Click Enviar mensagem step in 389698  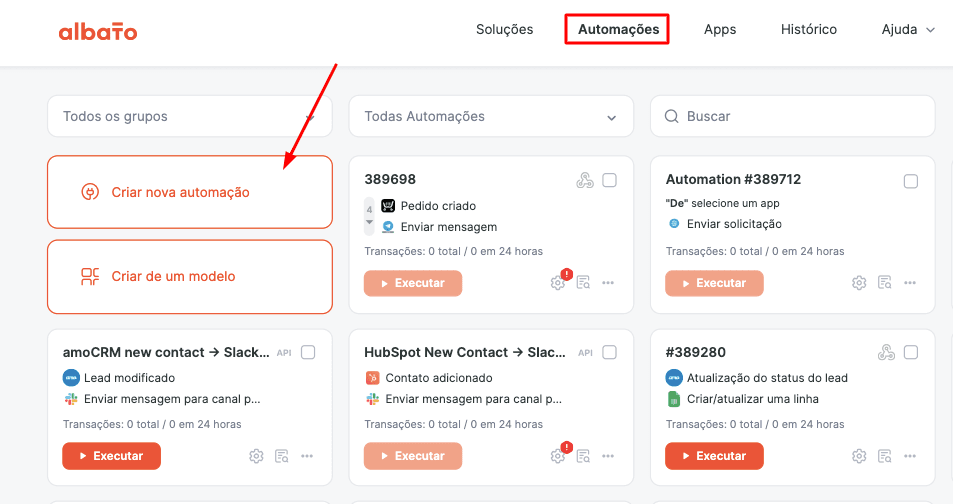(x=449, y=227)
